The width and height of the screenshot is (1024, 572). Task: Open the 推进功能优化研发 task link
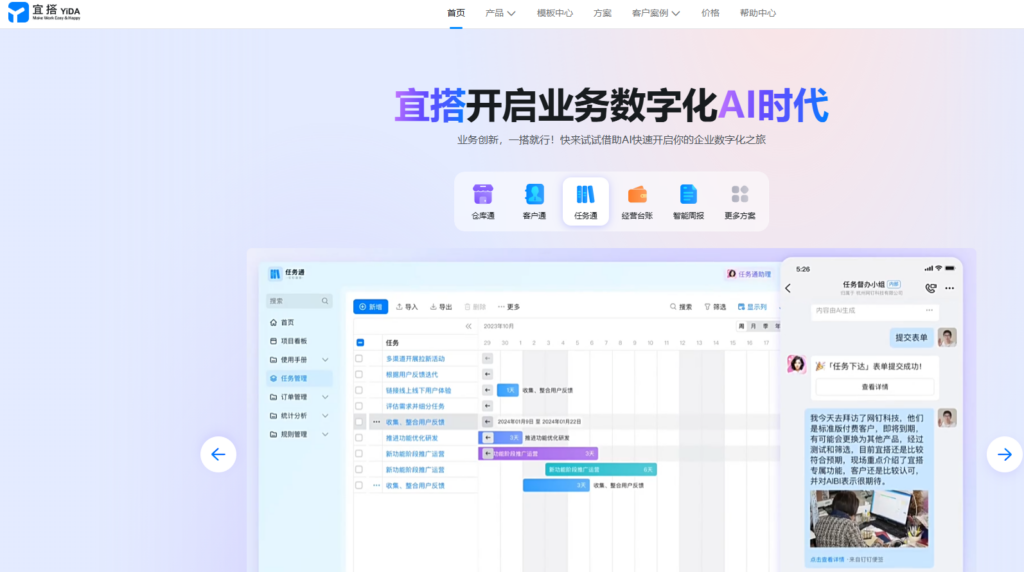click(411, 438)
